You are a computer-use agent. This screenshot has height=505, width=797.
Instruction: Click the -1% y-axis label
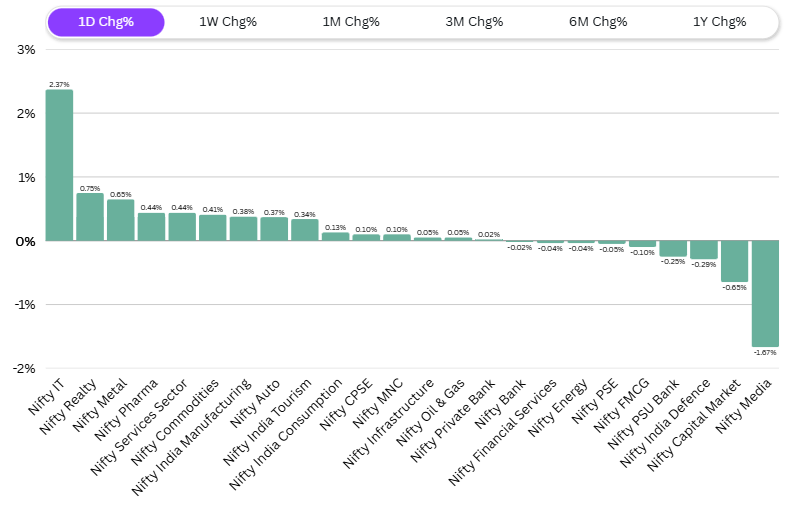pos(24,305)
